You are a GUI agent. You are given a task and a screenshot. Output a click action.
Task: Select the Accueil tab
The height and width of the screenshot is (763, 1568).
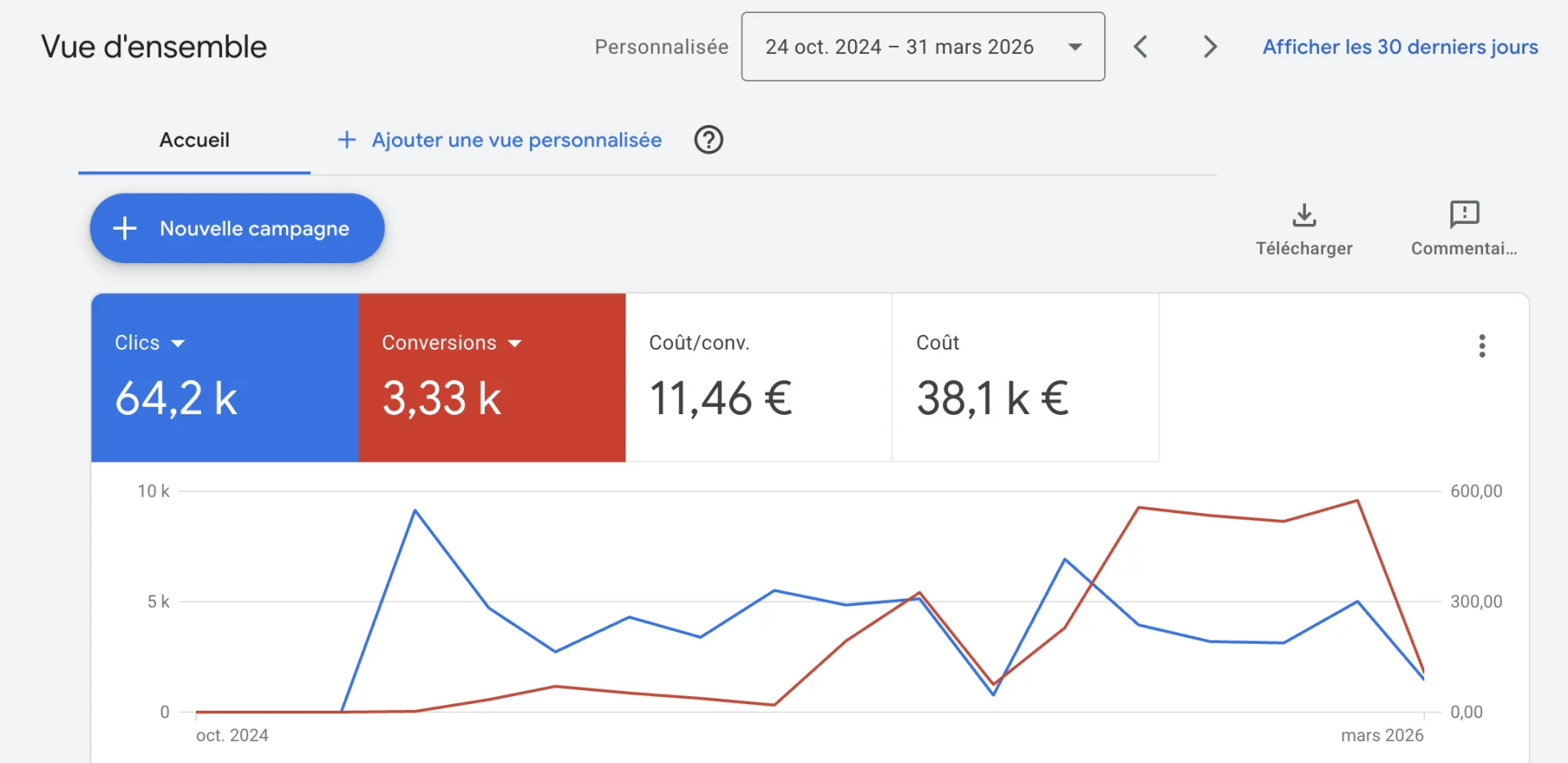(x=194, y=140)
